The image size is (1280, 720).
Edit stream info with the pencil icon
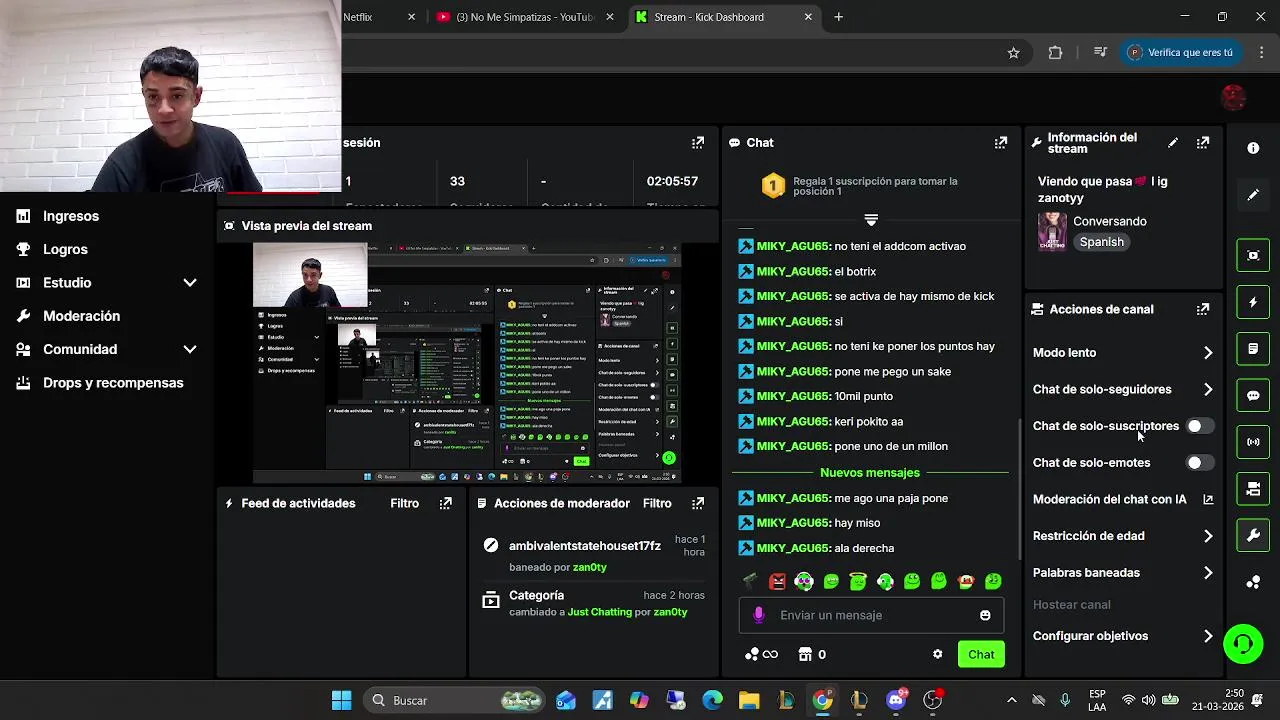pos(1173,143)
